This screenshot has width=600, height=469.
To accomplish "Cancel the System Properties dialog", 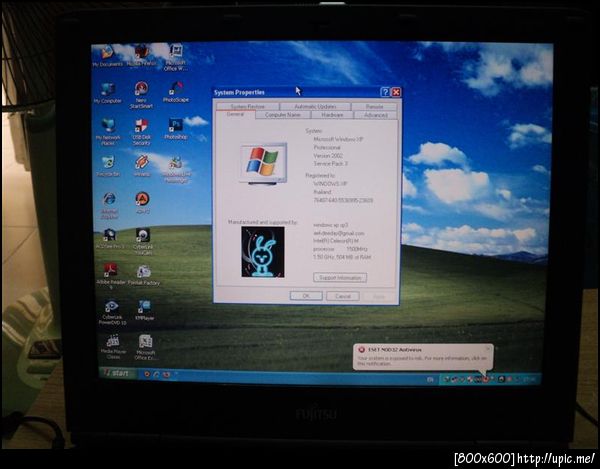I will pyautogui.click(x=342, y=296).
